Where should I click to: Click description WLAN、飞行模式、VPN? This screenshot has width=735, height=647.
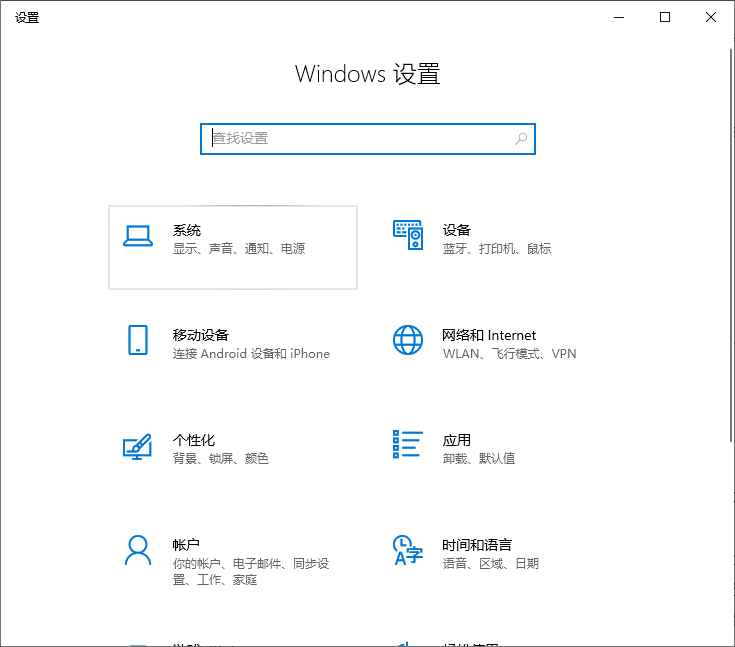pos(510,354)
